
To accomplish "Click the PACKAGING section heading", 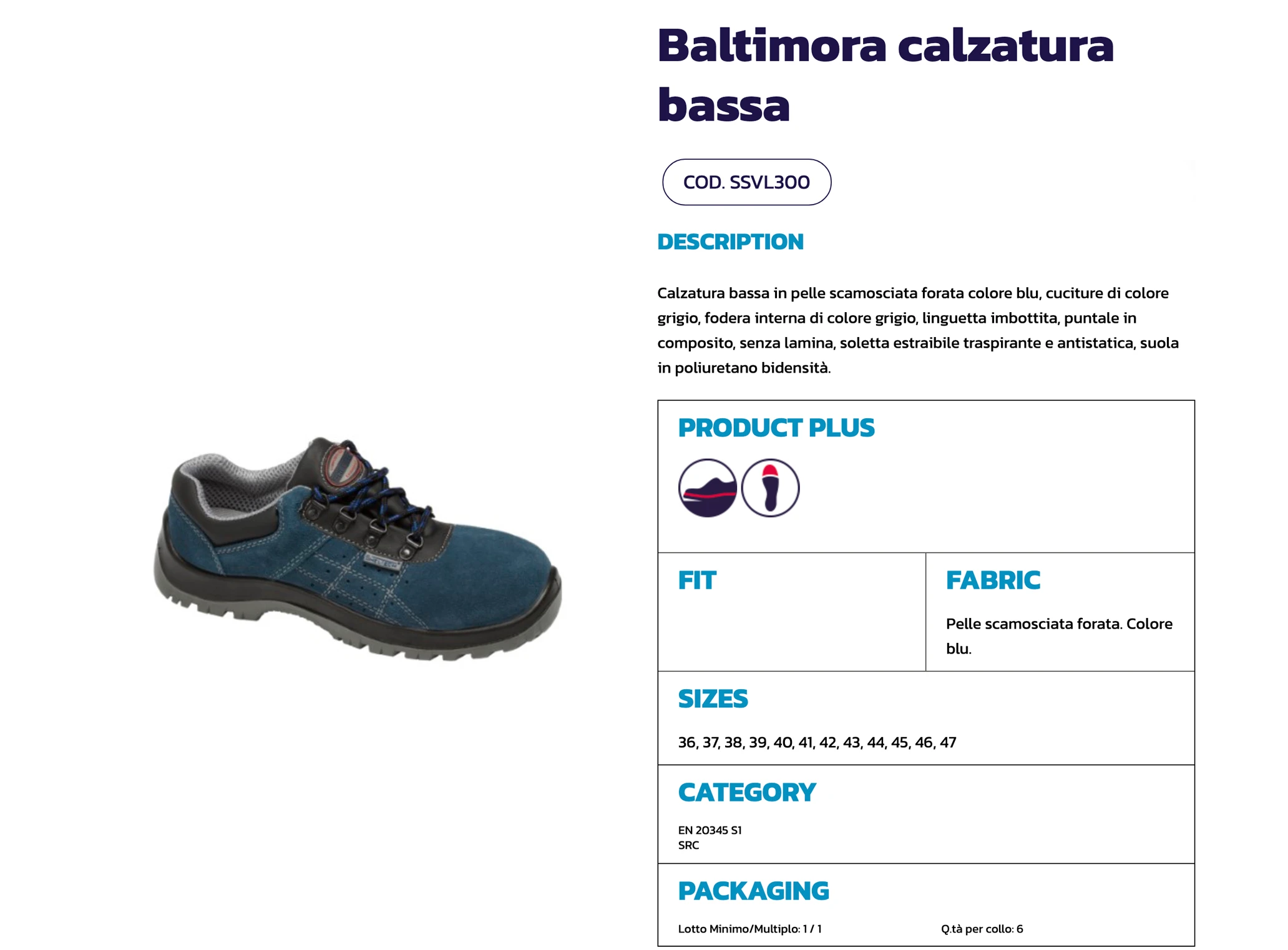I will tap(754, 891).
